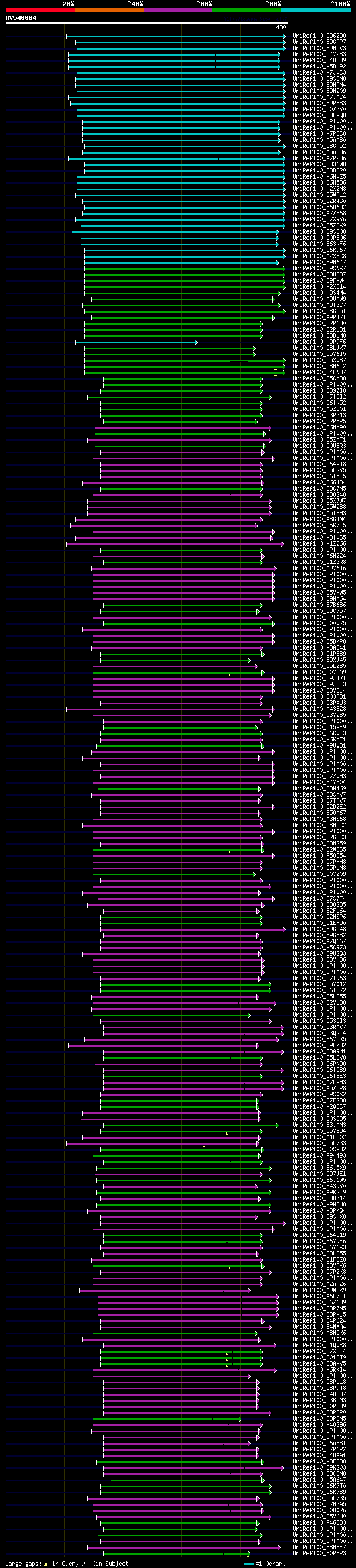Click label UniRef100_B9HPN4
This screenshot has height=1568, width=356.
point(319,85)
